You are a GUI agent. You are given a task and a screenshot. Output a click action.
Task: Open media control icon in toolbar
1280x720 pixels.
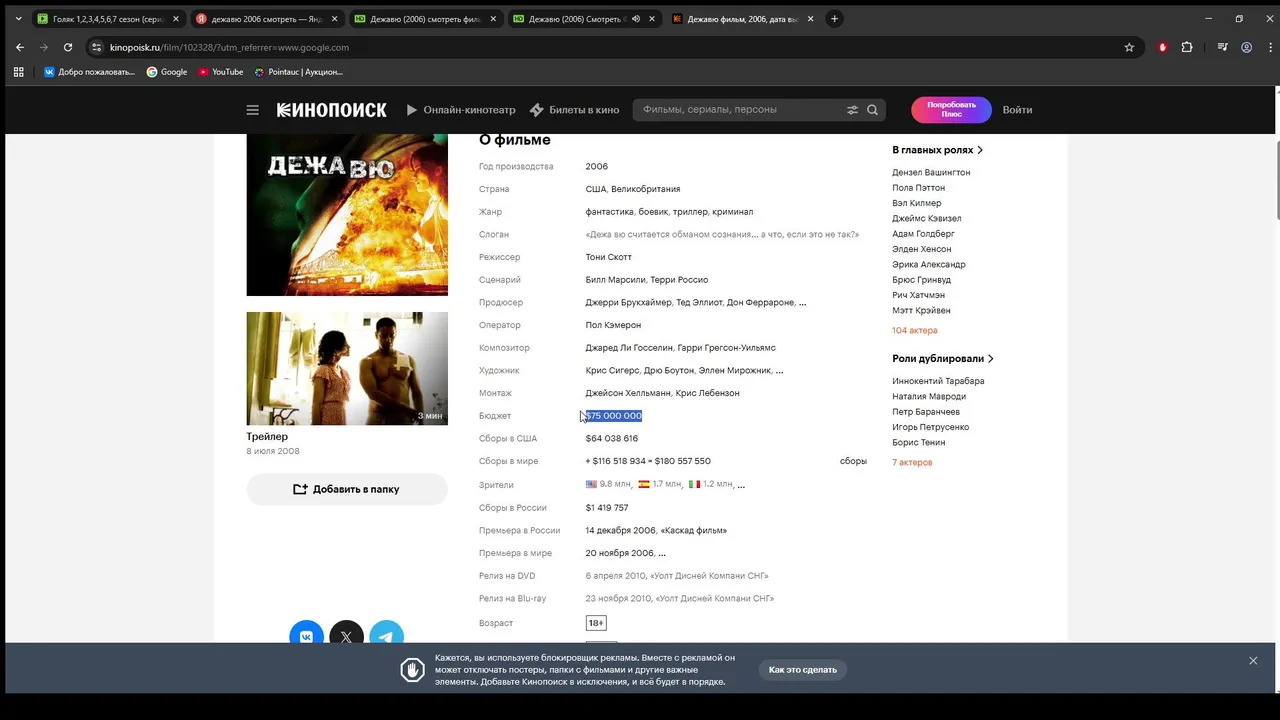(1222, 47)
